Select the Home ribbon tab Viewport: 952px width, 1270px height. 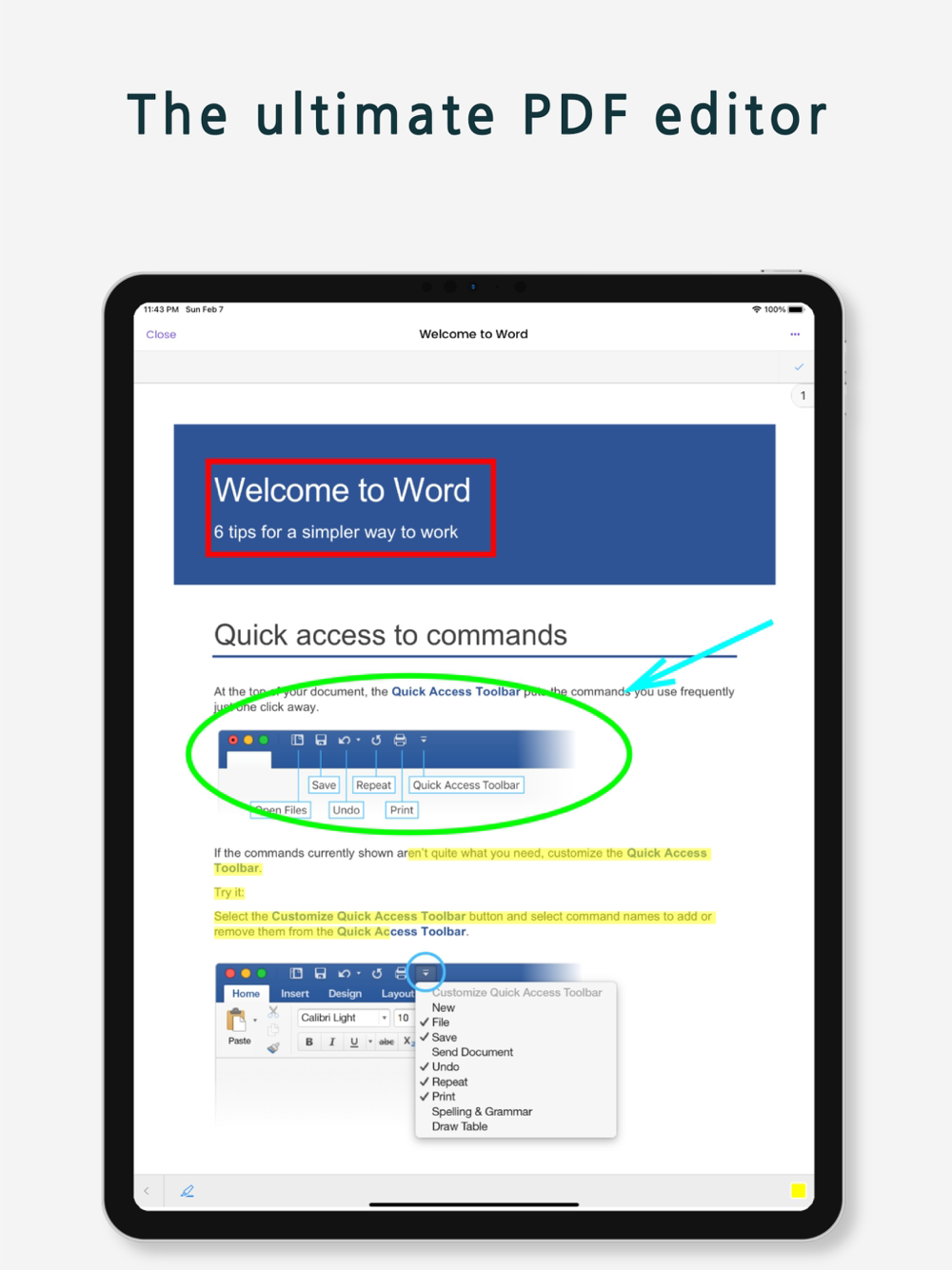coord(246,994)
